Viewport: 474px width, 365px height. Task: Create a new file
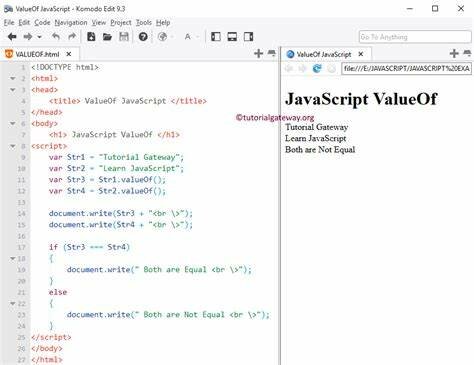(x=91, y=36)
